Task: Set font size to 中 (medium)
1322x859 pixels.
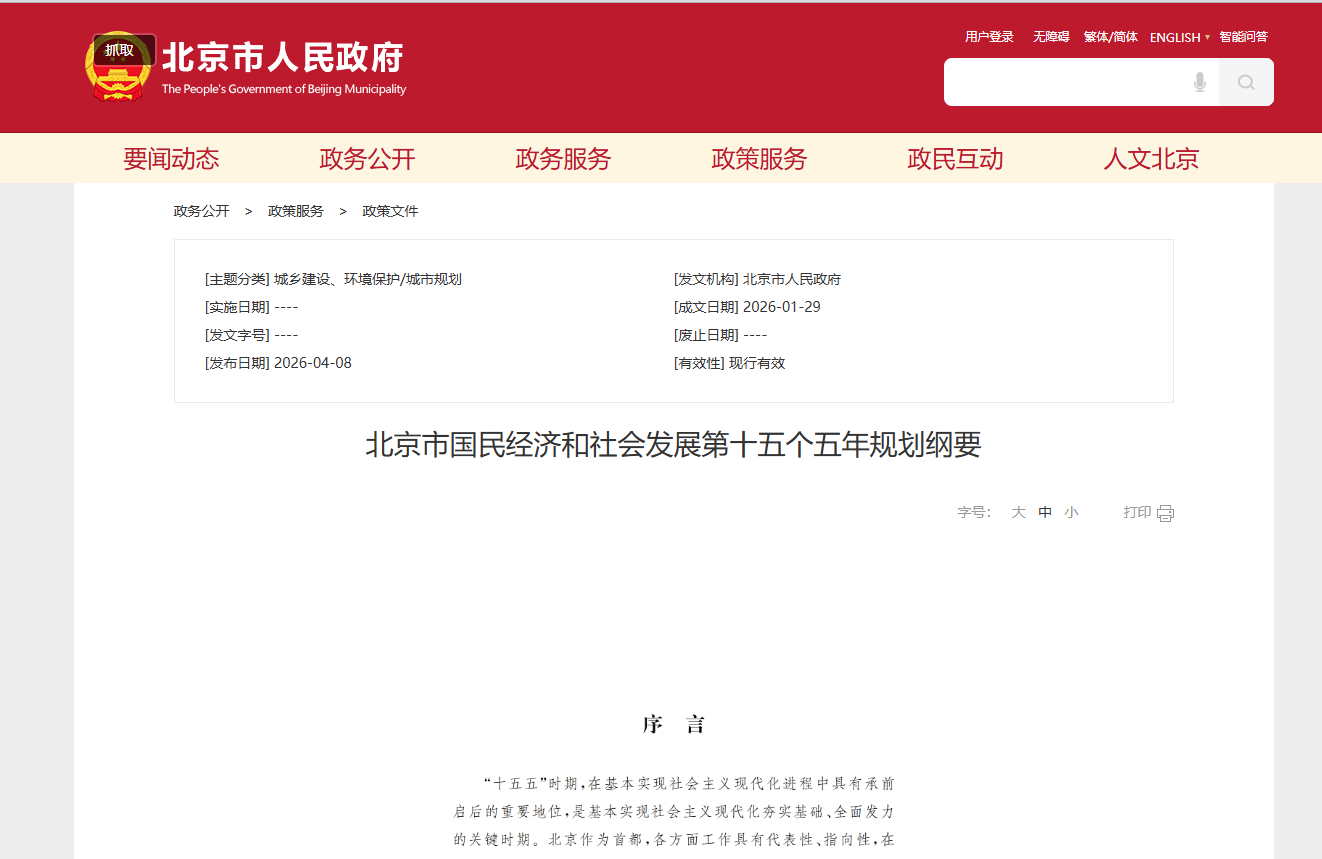Action: [1045, 512]
